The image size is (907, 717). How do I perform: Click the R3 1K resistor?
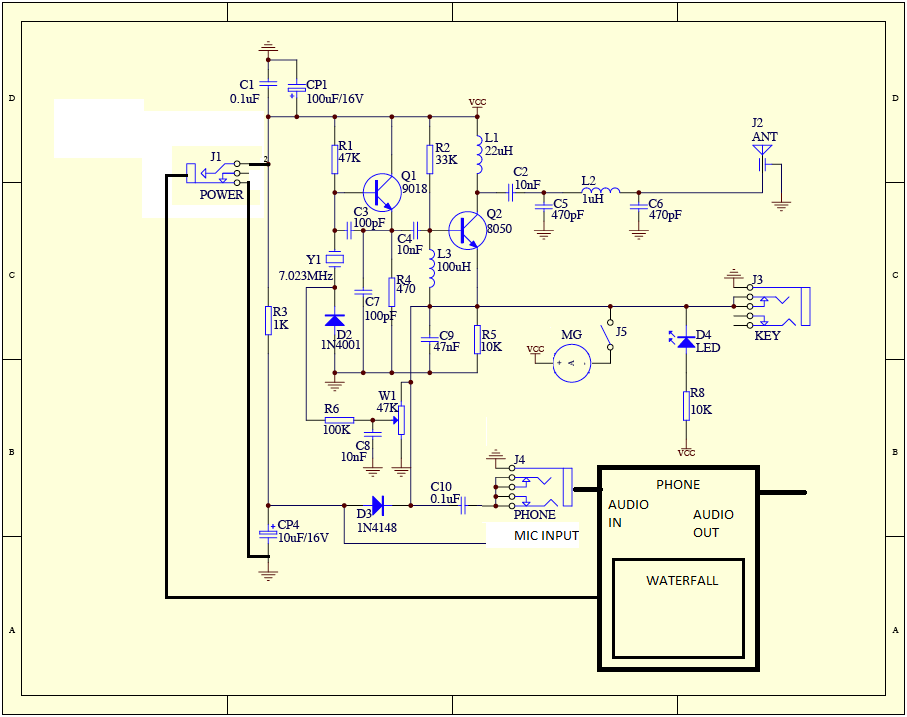(268, 320)
